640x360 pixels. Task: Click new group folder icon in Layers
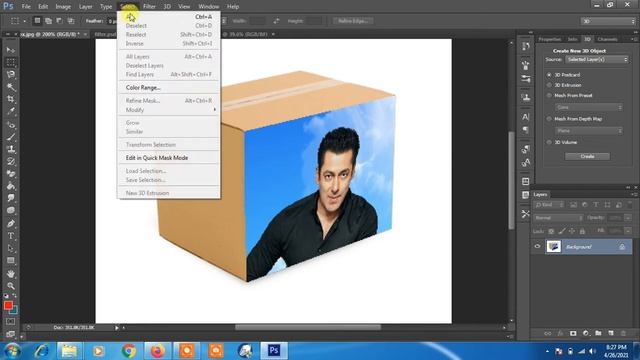point(598,333)
